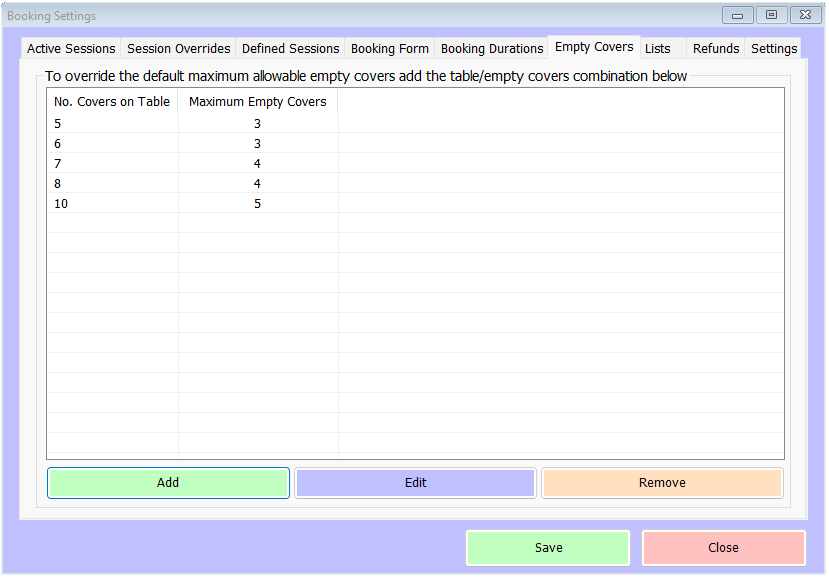Click the red Close button
Viewport: 829px width, 577px height.
click(x=723, y=548)
